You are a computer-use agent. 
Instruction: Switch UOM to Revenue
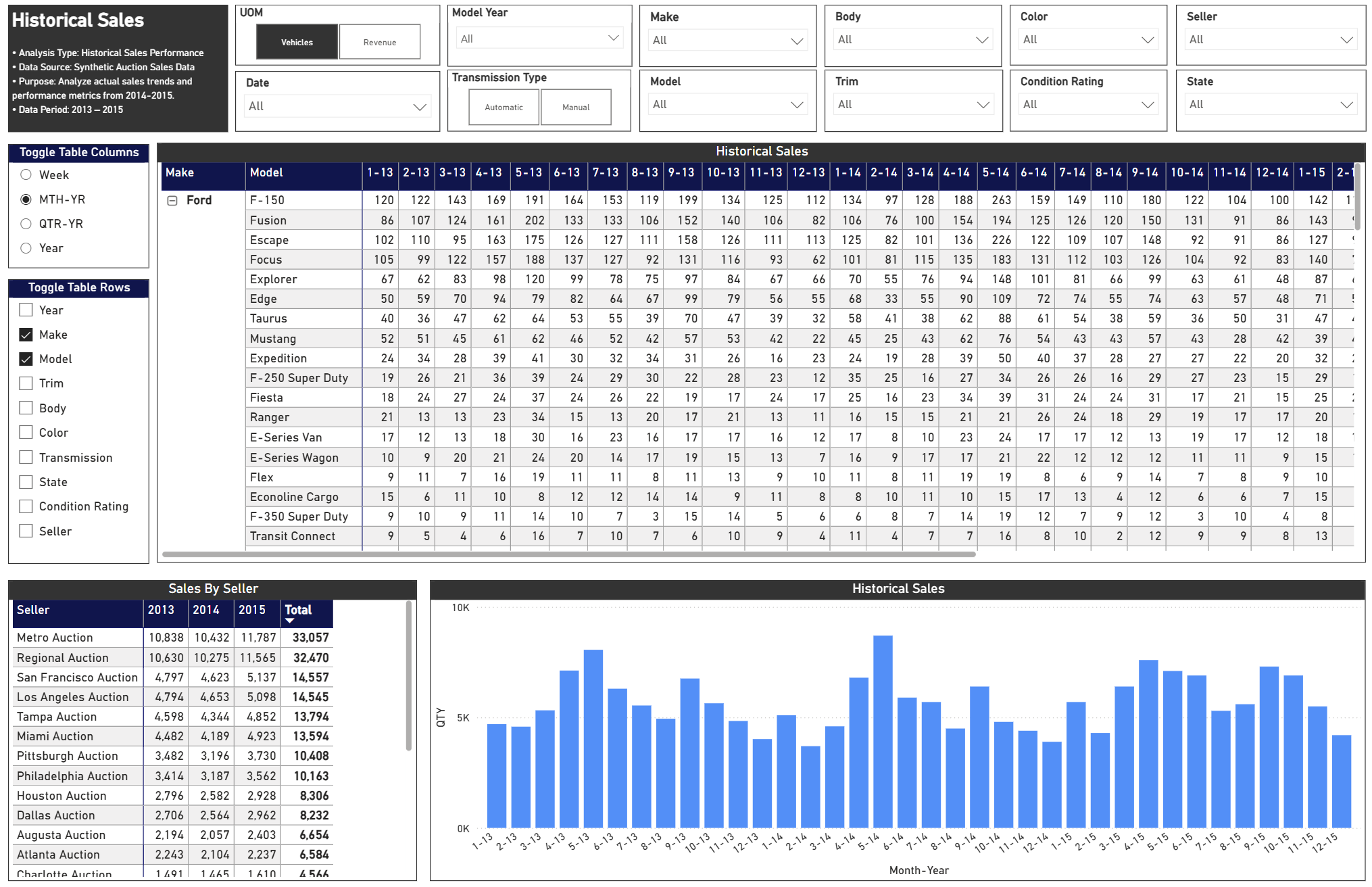[x=380, y=41]
